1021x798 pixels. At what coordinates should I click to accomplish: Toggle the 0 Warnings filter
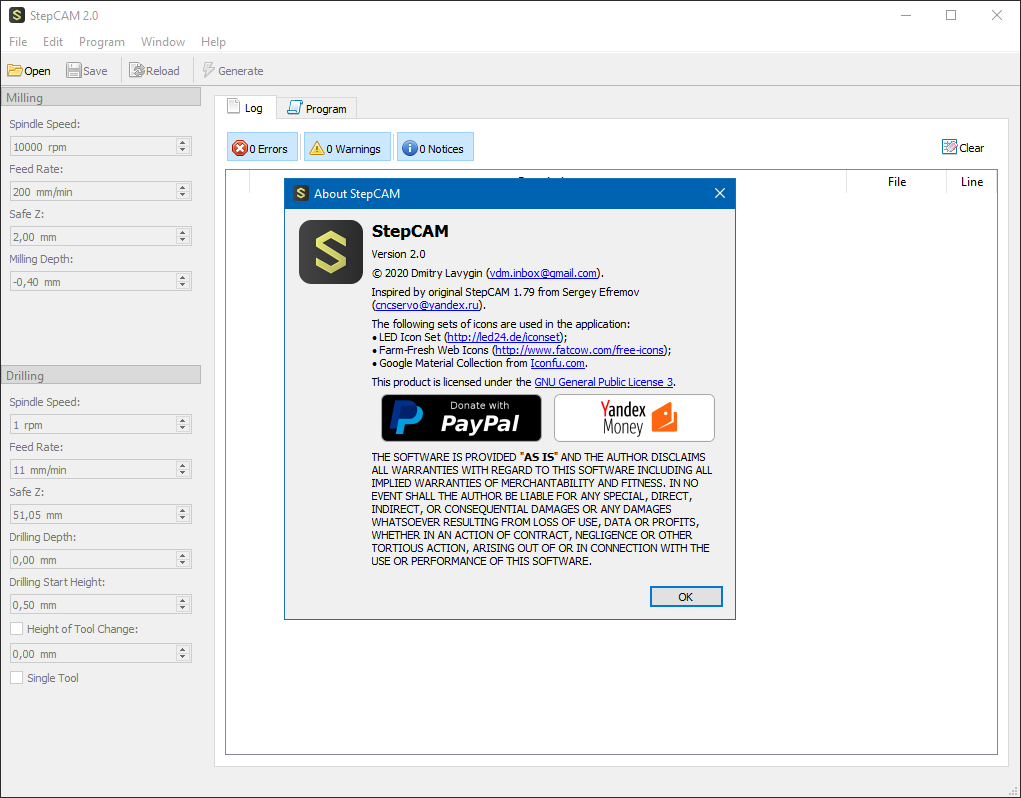[347, 147]
